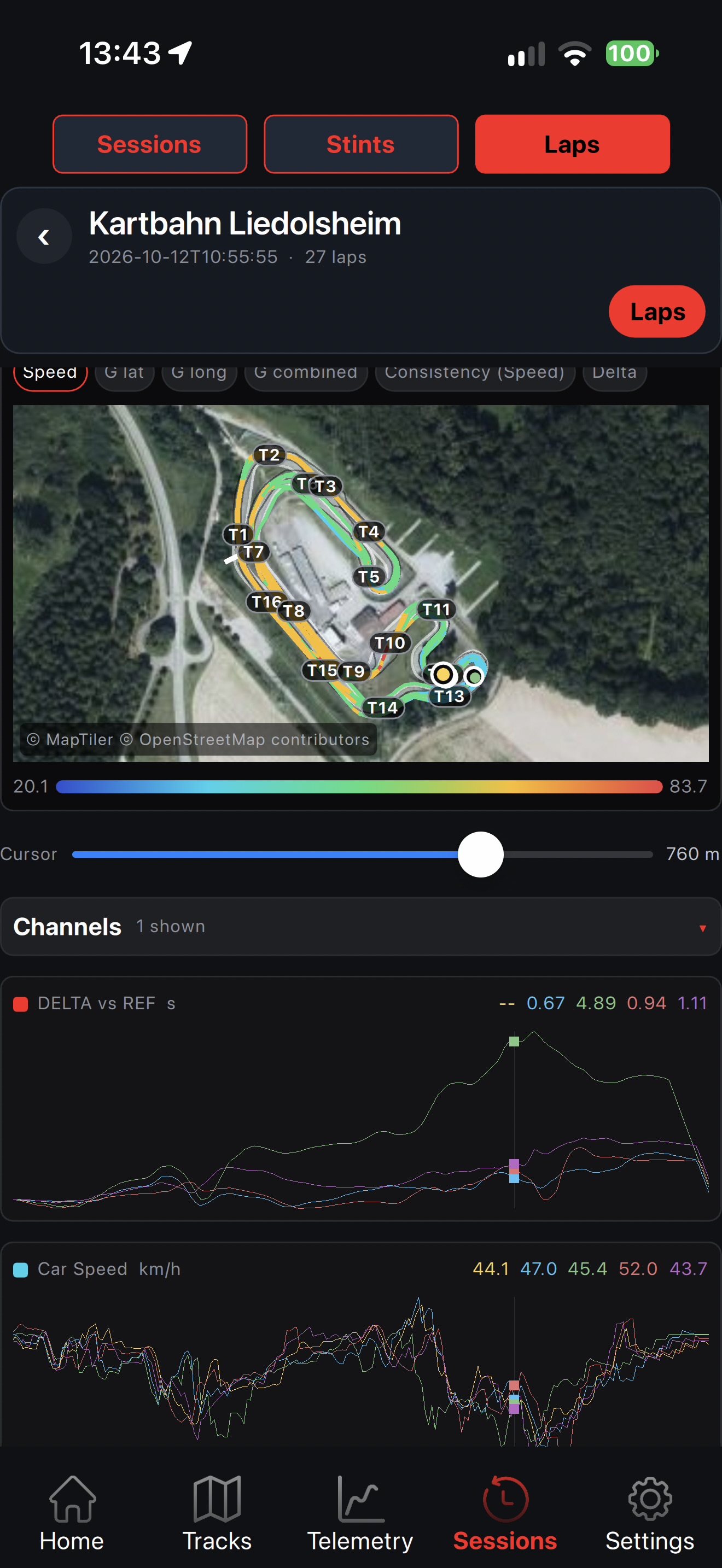Tap the green position dot on map
Viewport: 722px width, 1568px height.
point(474,676)
